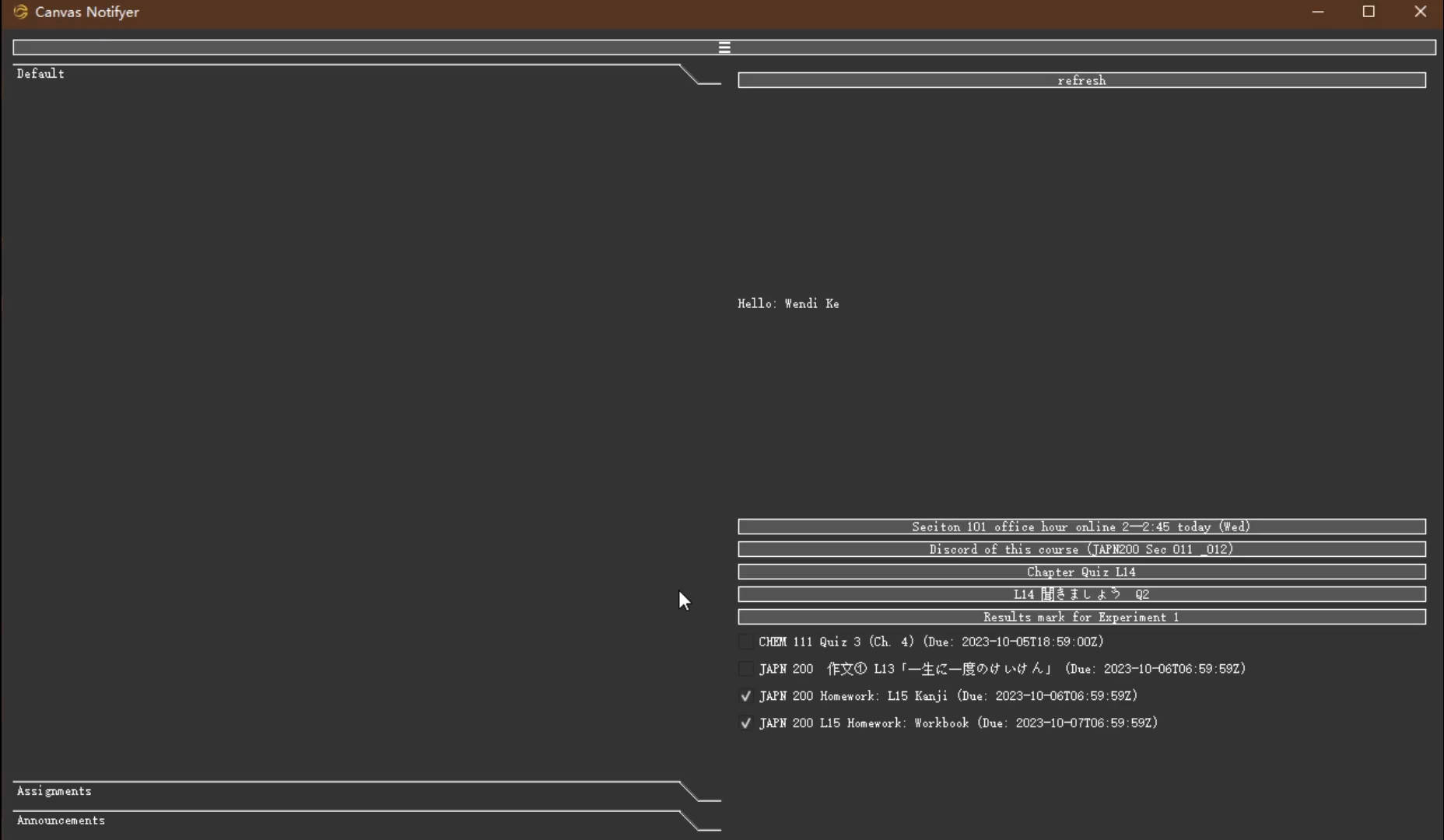Uncheck JAPN 200 L15 Homework: Workbook
Viewport: 1444px width, 840px height.
point(745,723)
